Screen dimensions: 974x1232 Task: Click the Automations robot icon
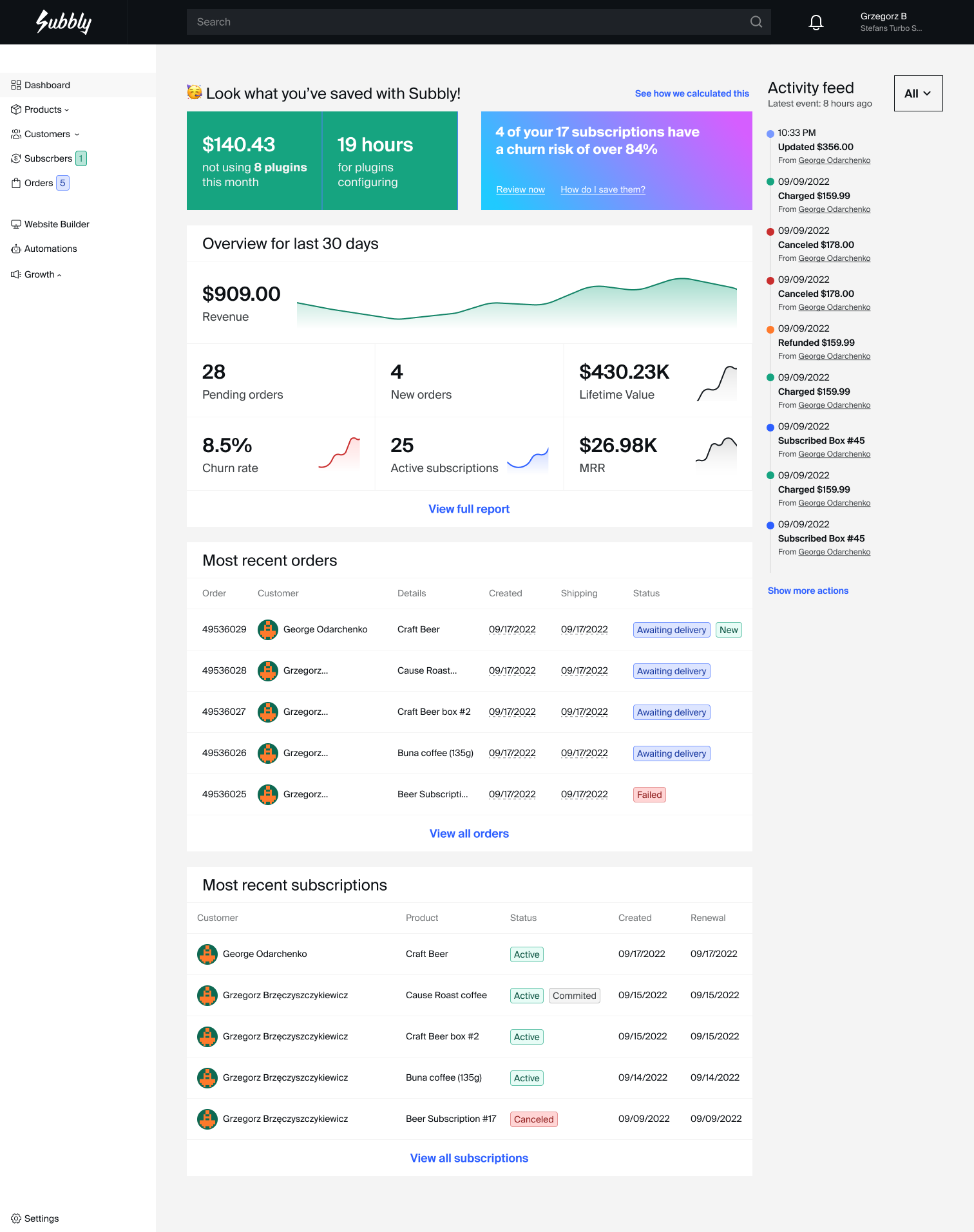coord(16,249)
